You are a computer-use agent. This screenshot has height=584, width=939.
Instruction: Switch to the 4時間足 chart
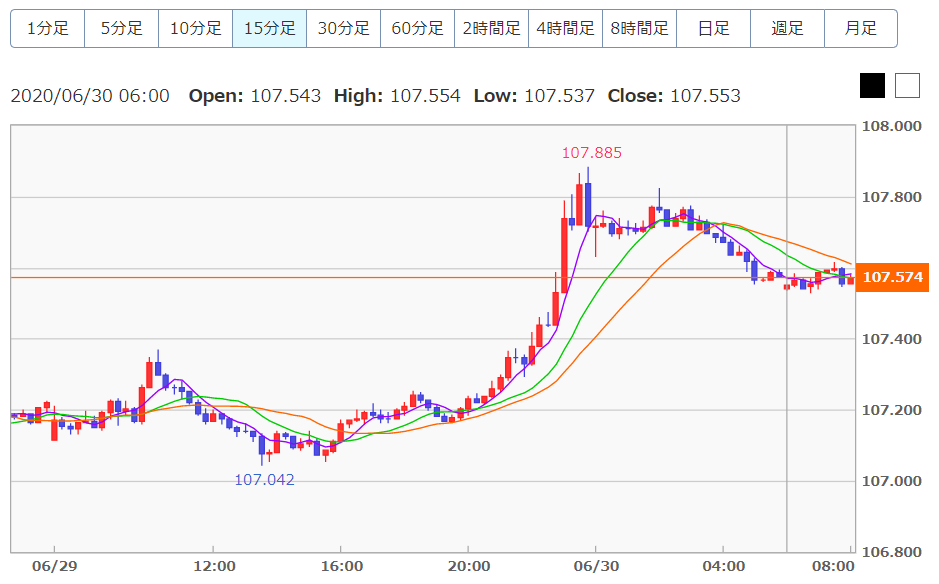click(565, 28)
